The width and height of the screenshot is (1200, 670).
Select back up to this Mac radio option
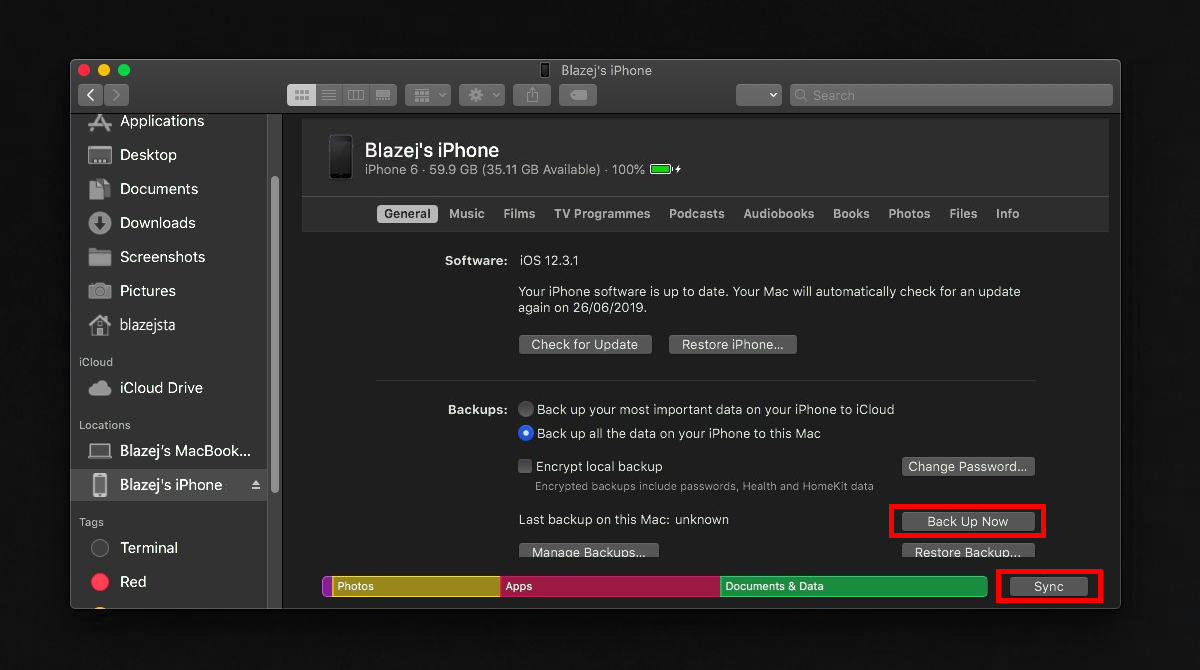pyautogui.click(x=526, y=434)
